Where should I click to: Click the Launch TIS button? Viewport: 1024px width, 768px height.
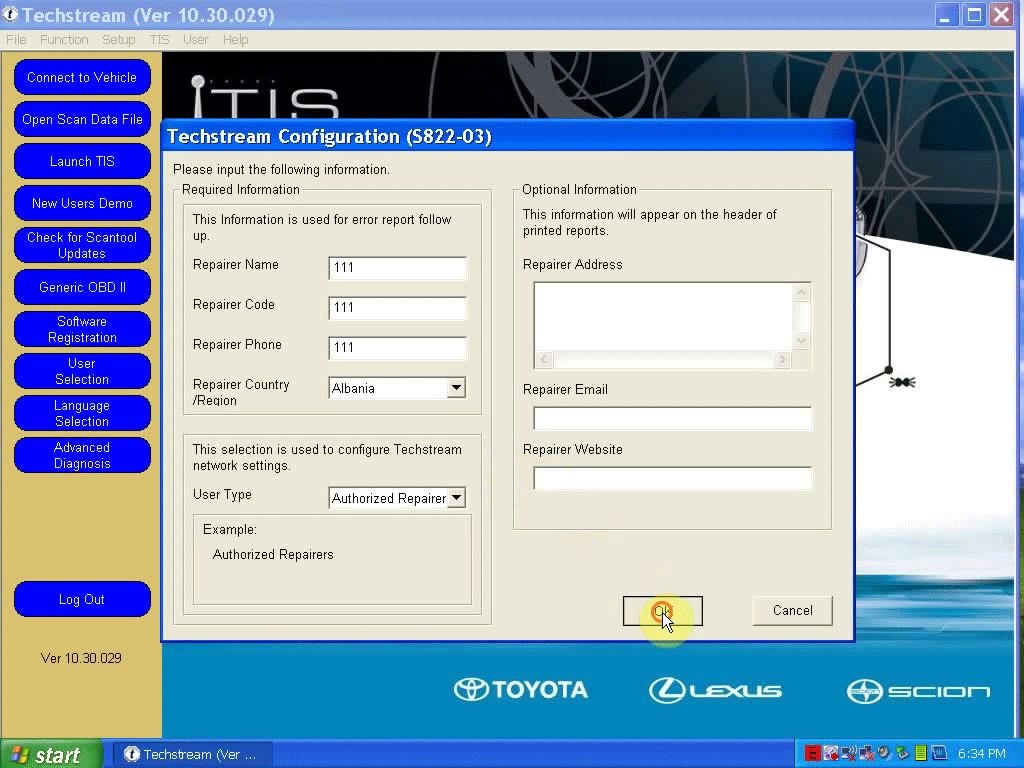(82, 161)
